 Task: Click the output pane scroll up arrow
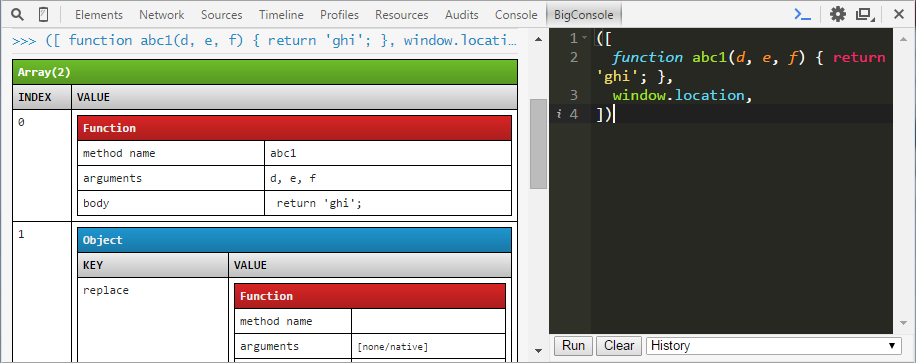[x=538, y=39]
